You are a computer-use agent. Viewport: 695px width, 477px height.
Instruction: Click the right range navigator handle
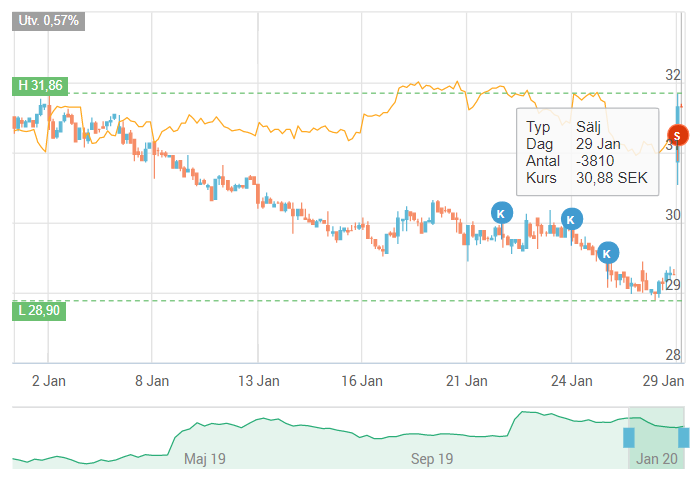(684, 437)
